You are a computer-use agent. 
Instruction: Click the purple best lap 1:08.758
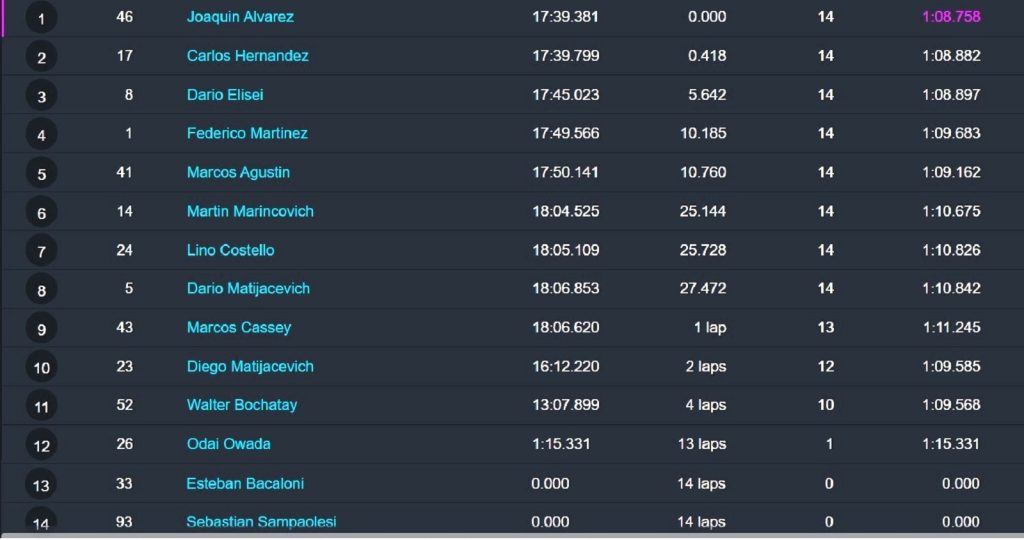951,17
